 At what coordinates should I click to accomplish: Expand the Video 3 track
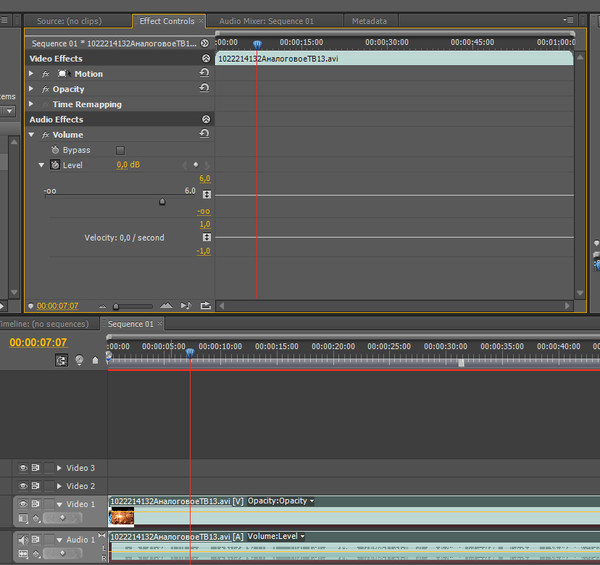pyautogui.click(x=59, y=467)
